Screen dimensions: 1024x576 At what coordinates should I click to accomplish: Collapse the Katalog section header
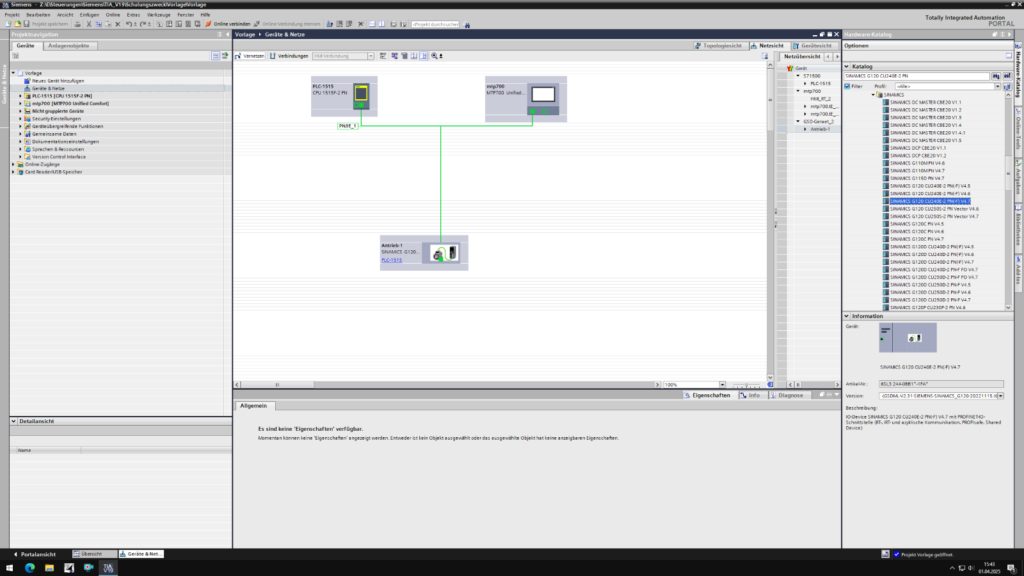click(x=847, y=67)
